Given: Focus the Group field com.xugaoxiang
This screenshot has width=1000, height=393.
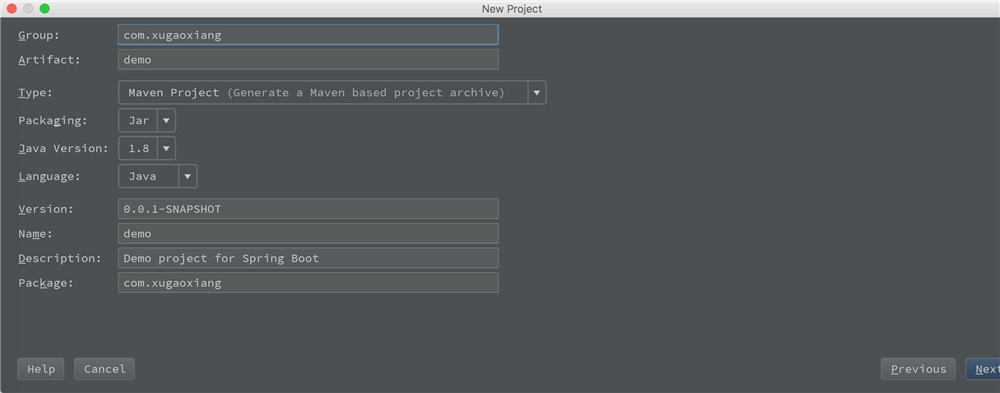Looking at the screenshot, I should 308,35.
